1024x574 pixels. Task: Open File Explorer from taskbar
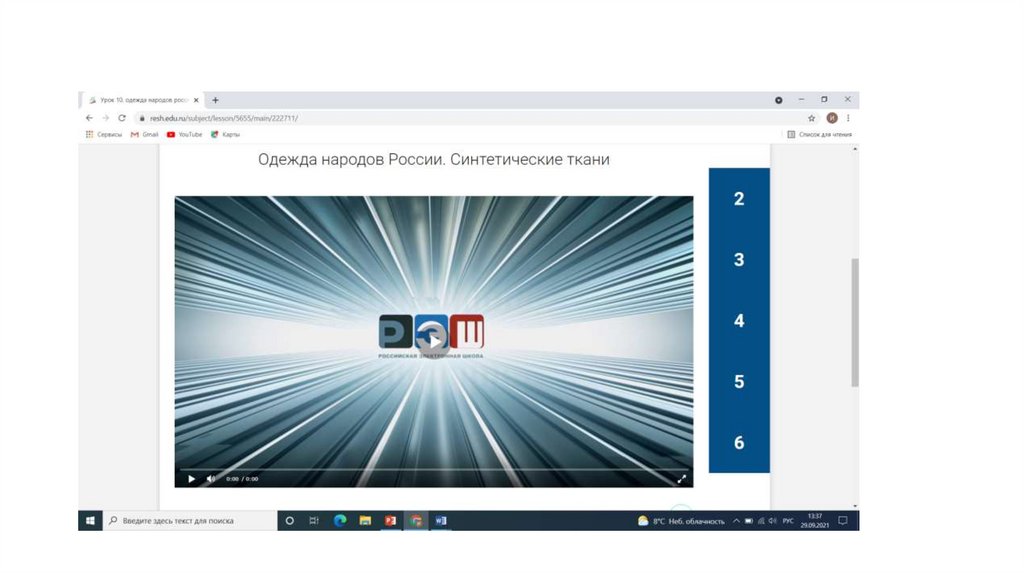click(x=365, y=520)
